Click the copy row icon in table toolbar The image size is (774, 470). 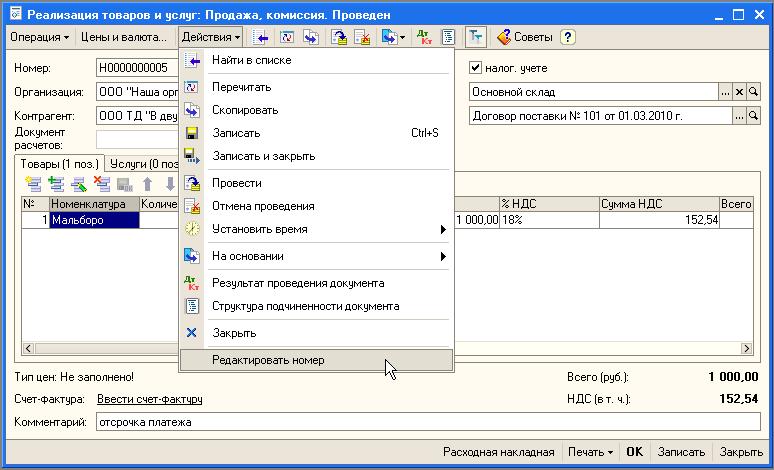point(56,184)
